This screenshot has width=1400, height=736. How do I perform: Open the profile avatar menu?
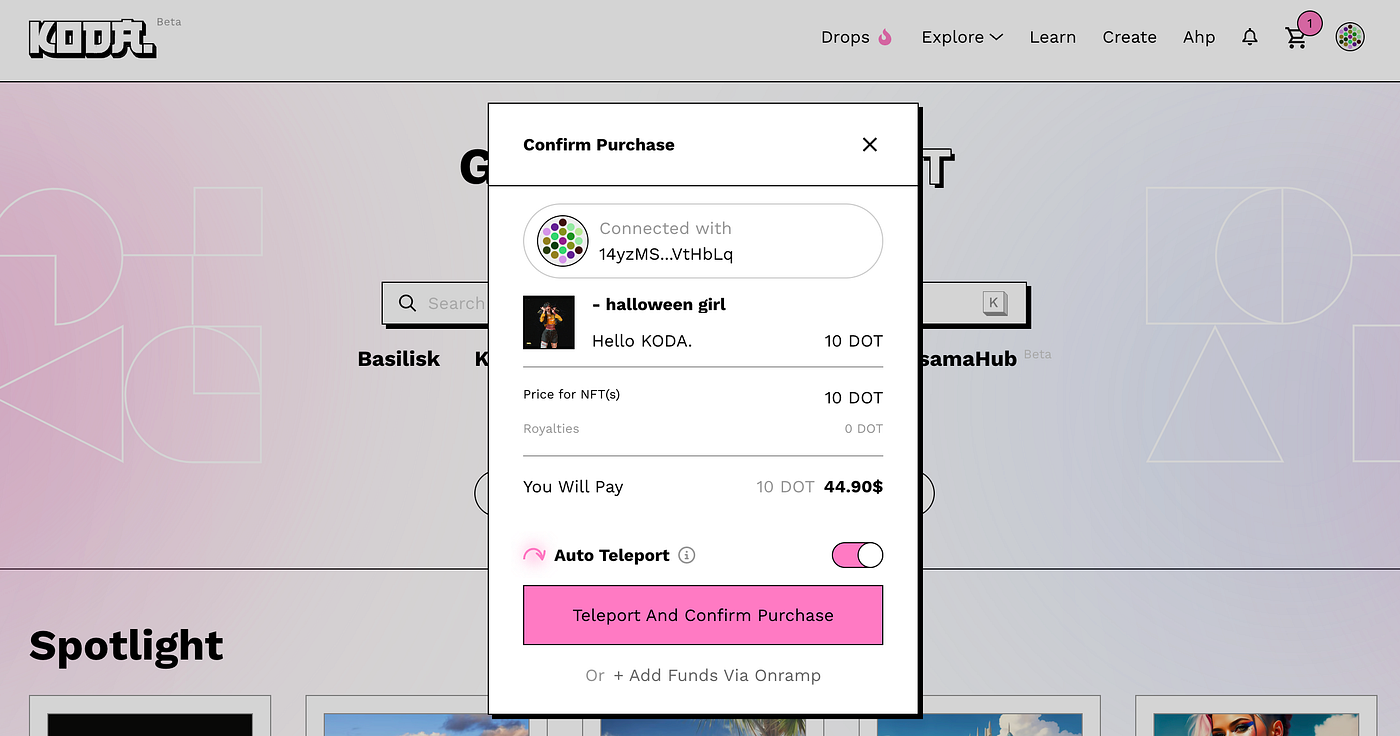click(x=1350, y=38)
